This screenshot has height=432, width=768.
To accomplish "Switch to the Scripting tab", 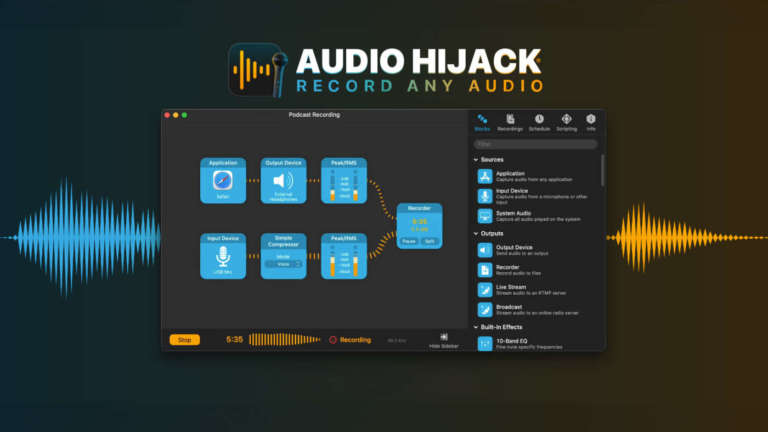I will pyautogui.click(x=566, y=122).
